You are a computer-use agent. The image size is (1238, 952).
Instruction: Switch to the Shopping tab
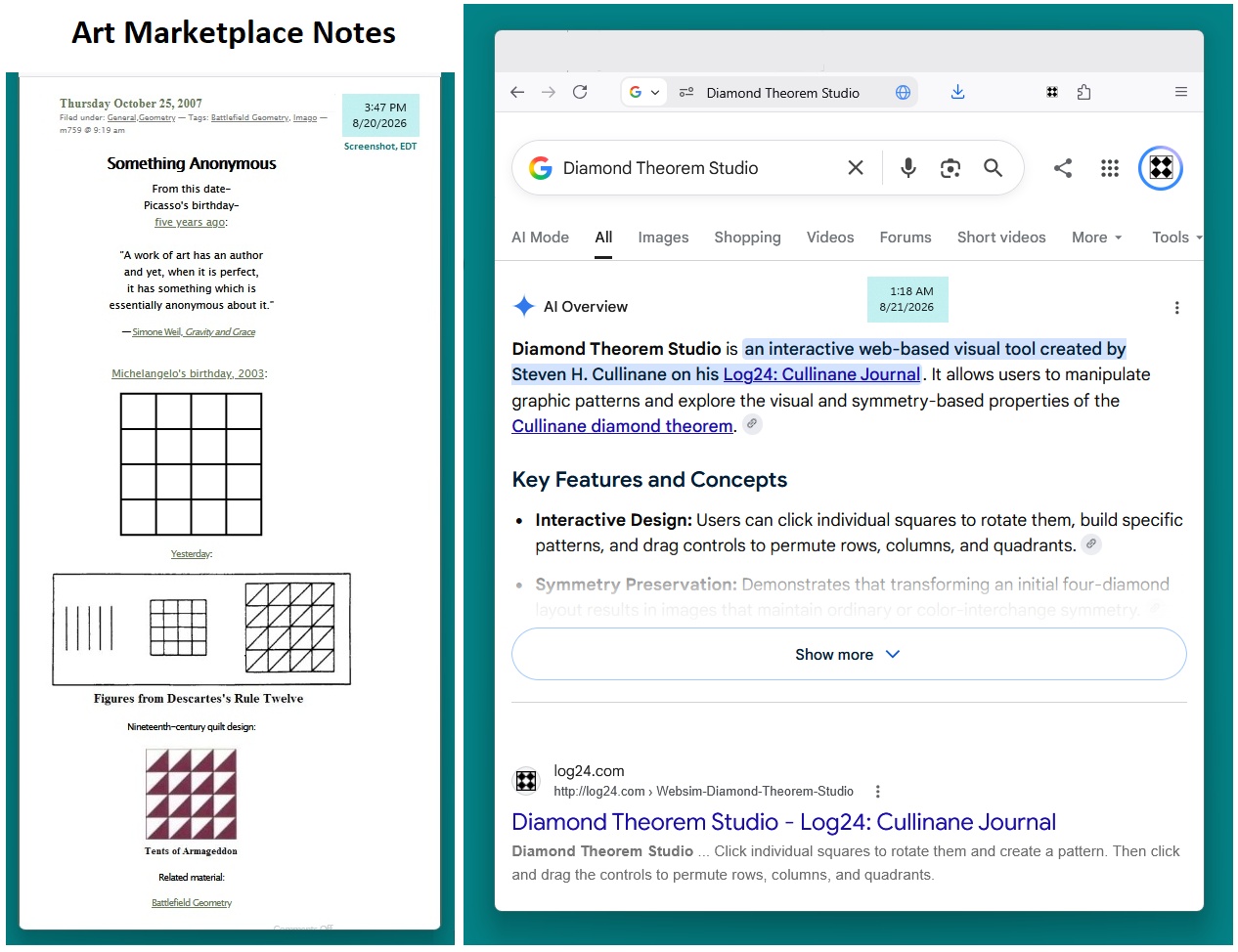[747, 238]
